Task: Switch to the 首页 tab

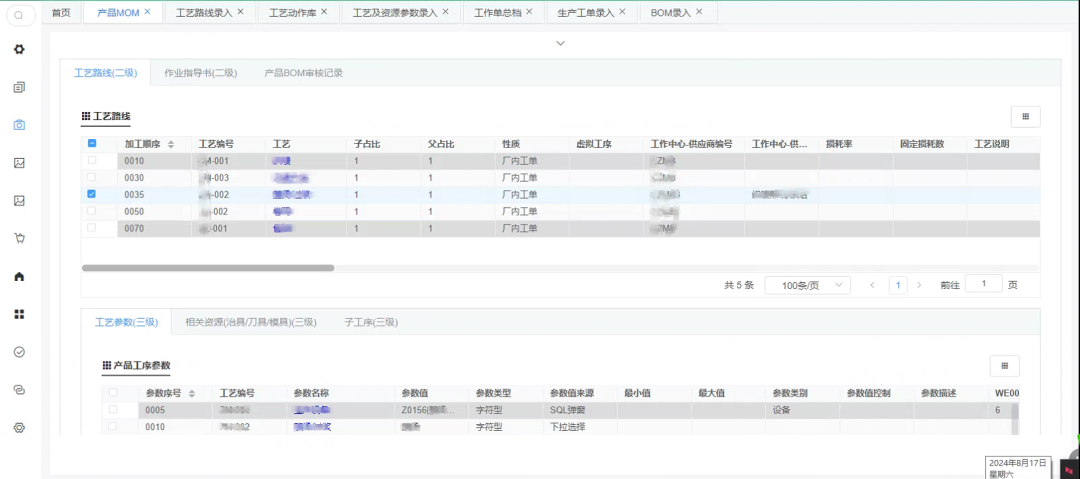Action: point(61,12)
